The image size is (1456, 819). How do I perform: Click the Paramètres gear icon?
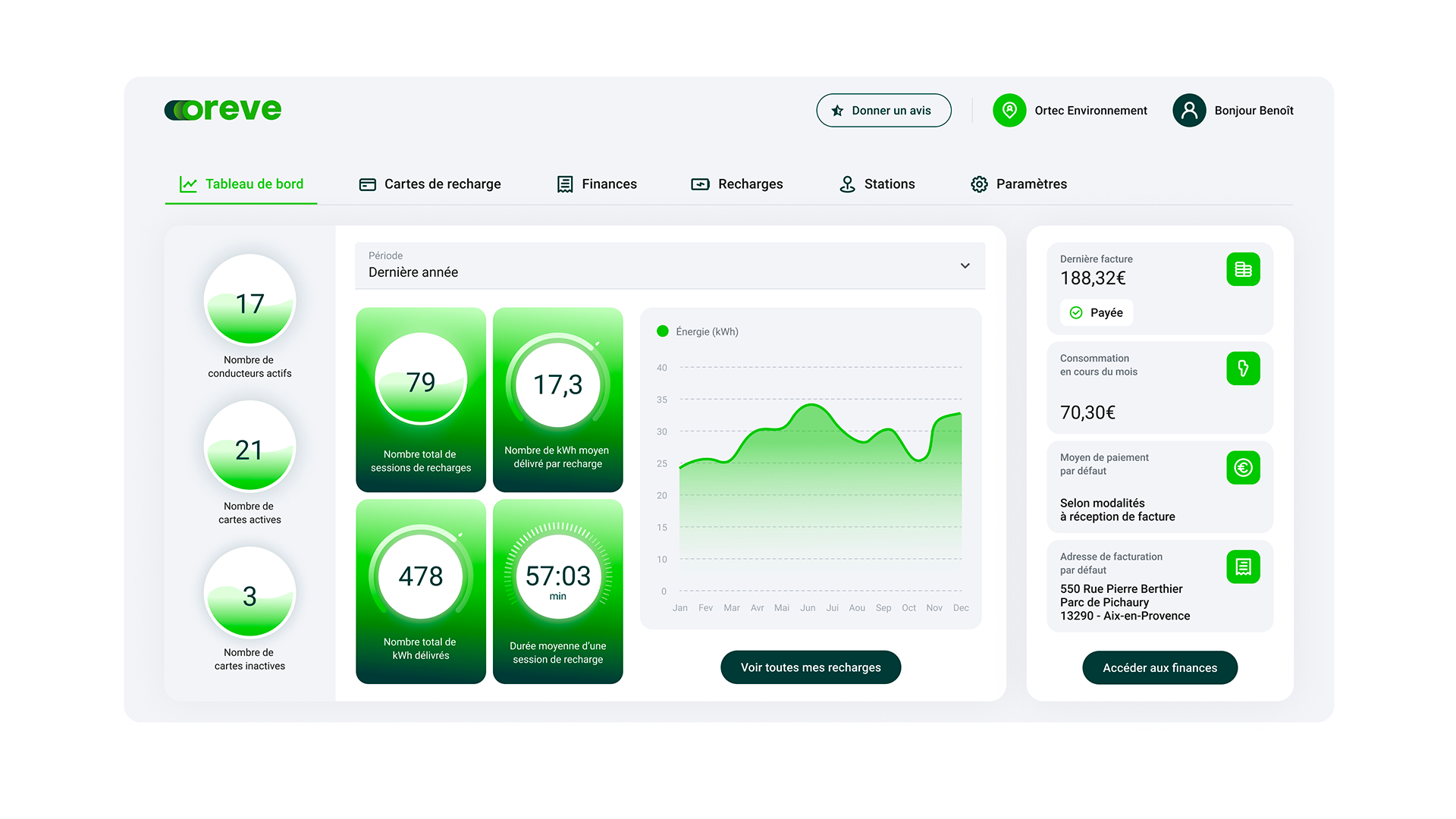(979, 184)
